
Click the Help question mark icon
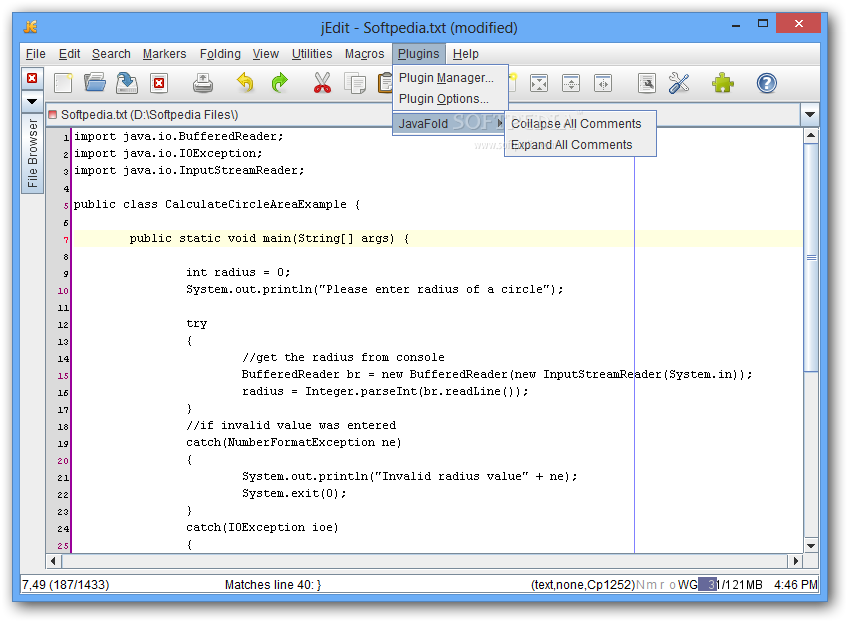pyautogui.click(x=766, y=83)
